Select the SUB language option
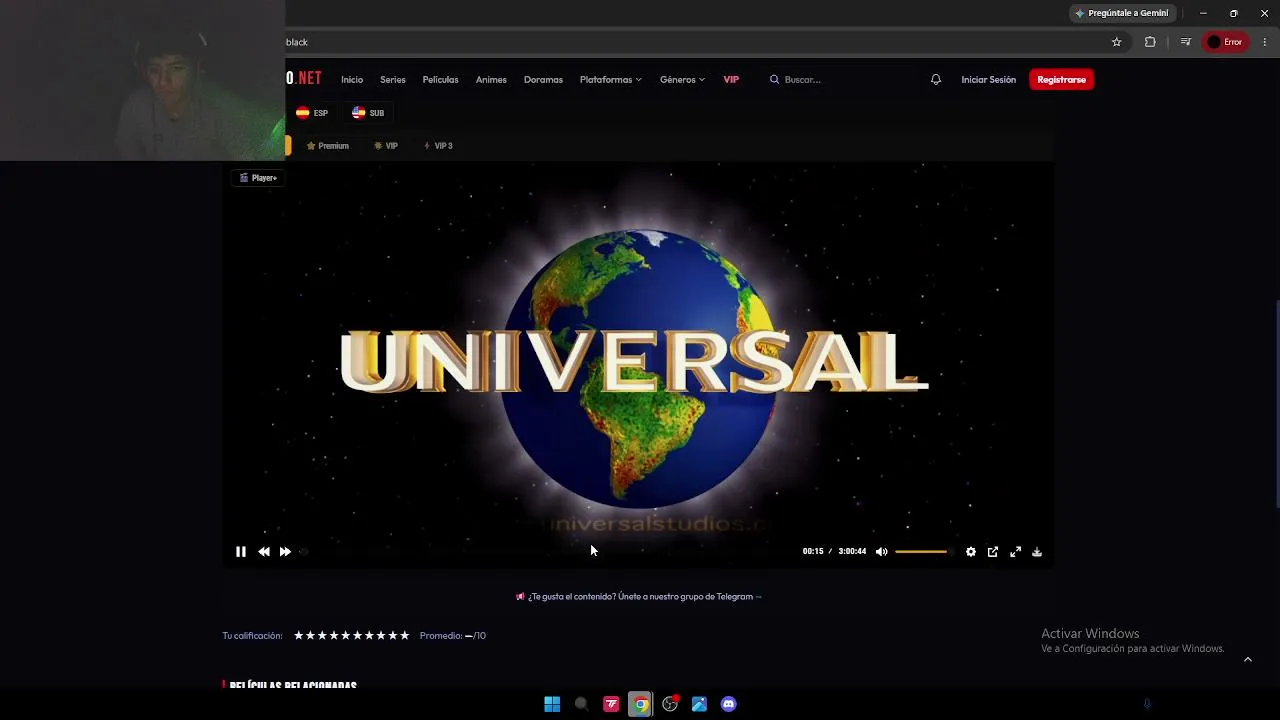 pos(368,113)
